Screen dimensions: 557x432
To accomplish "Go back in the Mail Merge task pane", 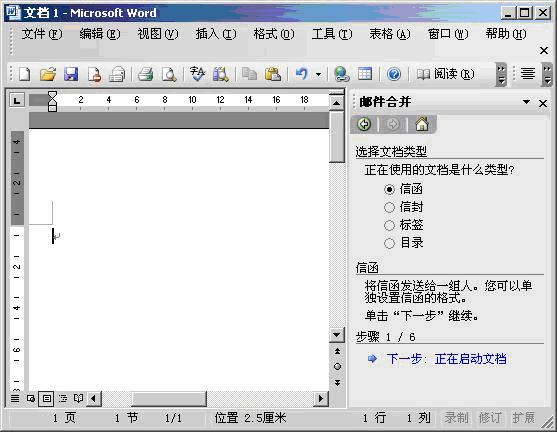I will pos(364,124).
